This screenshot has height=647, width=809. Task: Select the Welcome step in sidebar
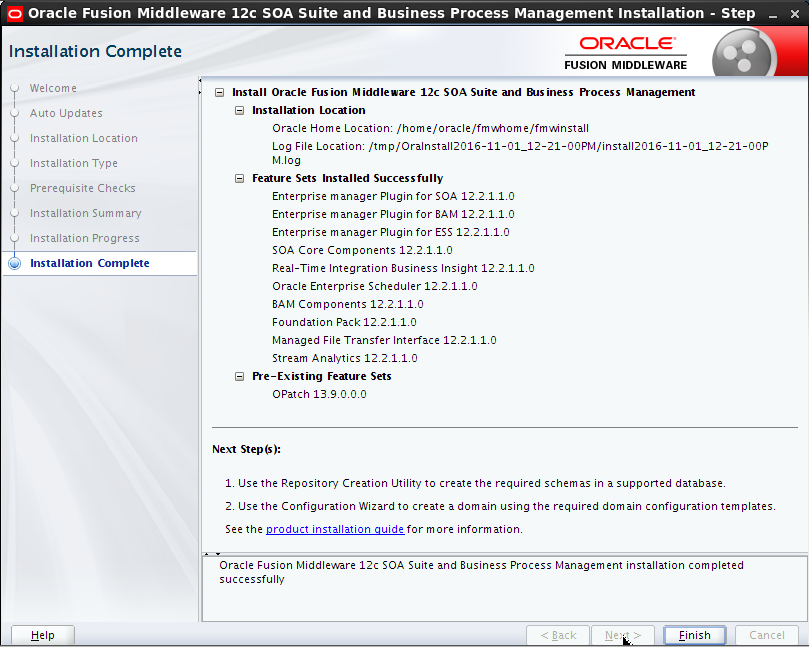[x=53, y=88]
